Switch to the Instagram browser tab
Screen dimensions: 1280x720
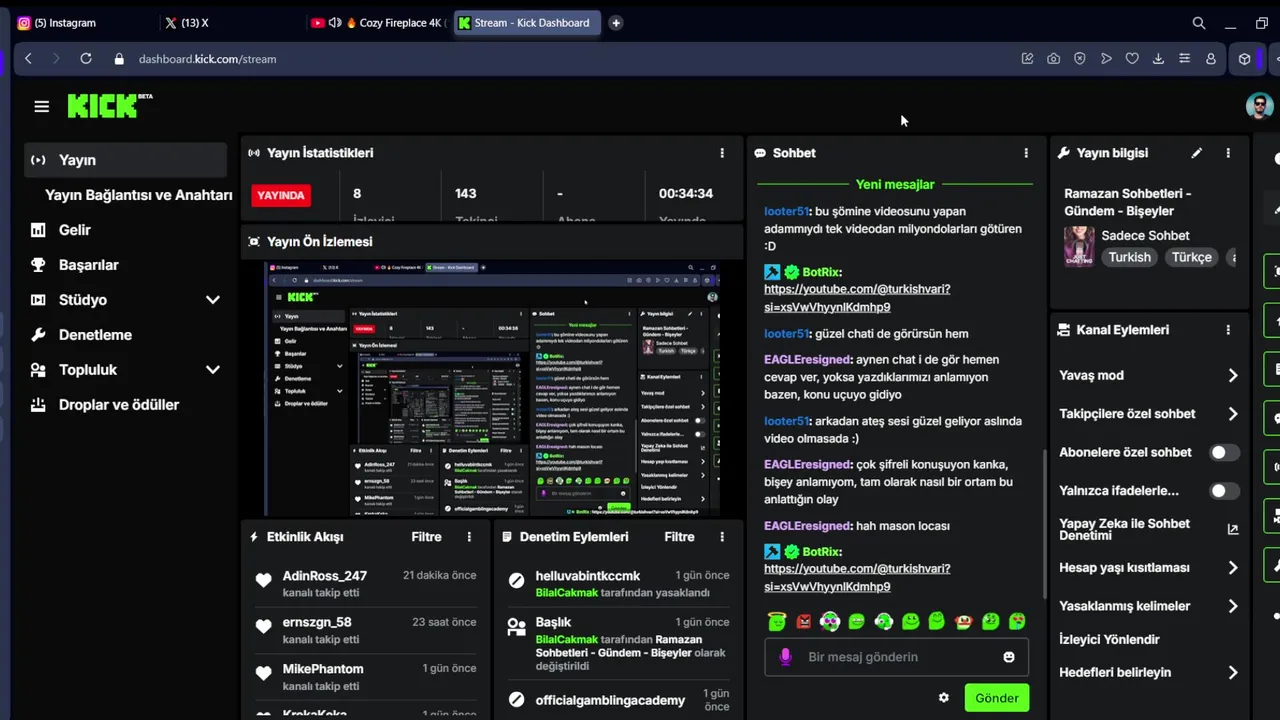pos(82,23)
